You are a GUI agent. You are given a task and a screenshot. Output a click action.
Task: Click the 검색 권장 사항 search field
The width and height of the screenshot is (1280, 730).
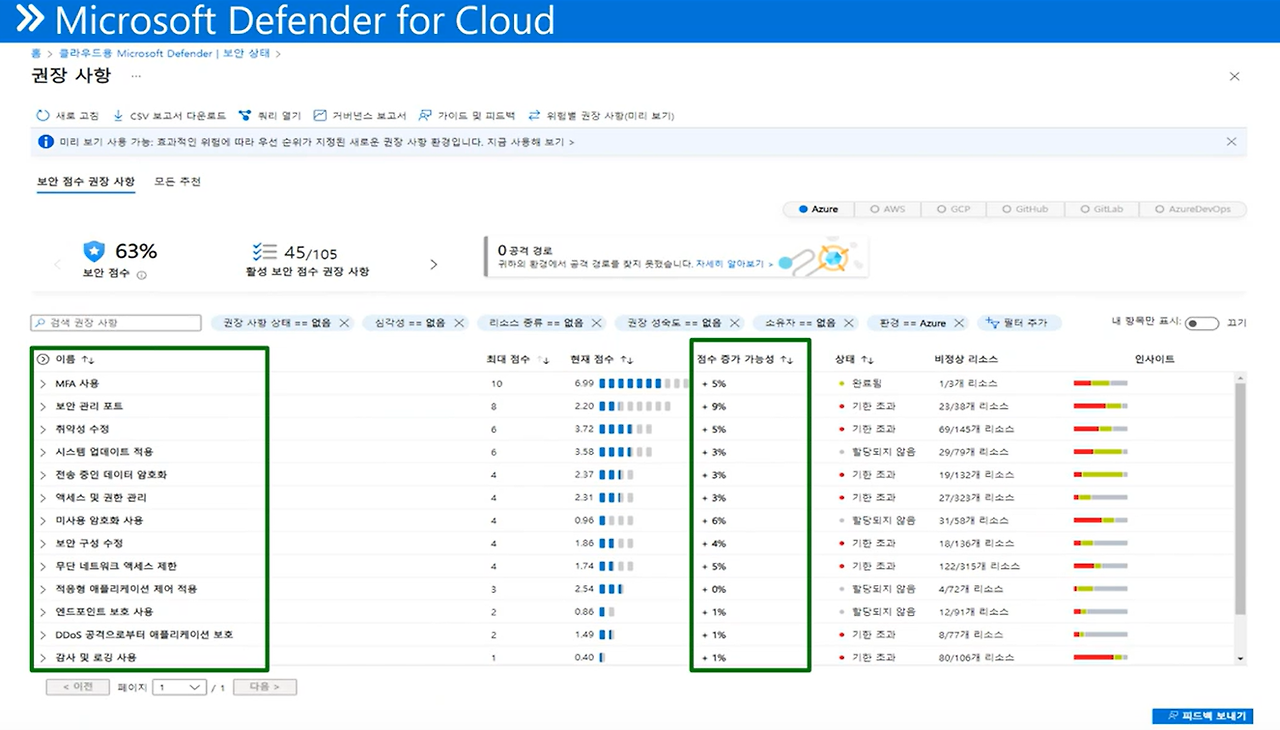pyautogui.click(x=116, y=323)
